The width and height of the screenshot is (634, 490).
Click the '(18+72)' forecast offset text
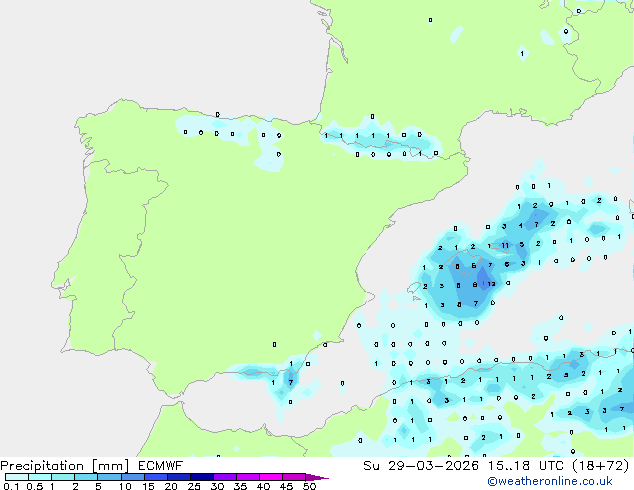tap(601, 466)
